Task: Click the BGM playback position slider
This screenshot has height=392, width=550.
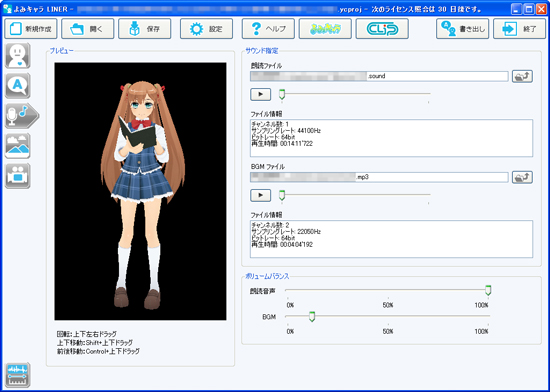Action: point(355,195)
